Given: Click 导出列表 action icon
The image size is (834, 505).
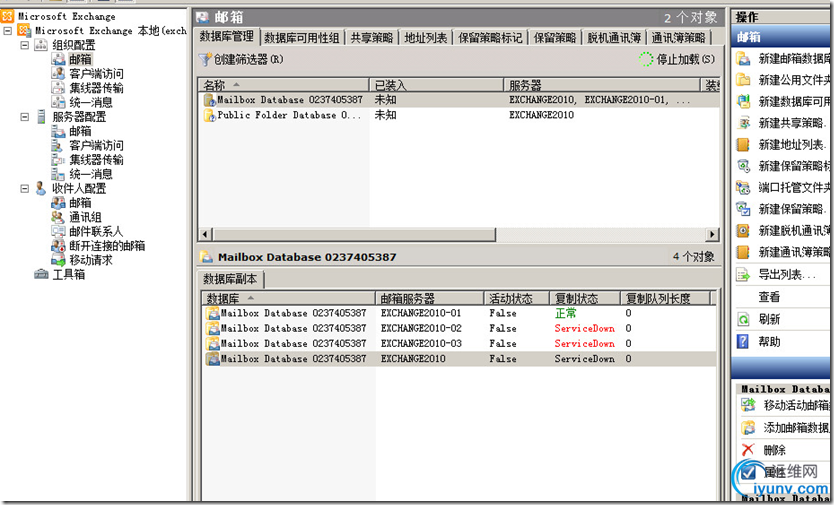Looking at the screenshot, I should coord(743,275).
